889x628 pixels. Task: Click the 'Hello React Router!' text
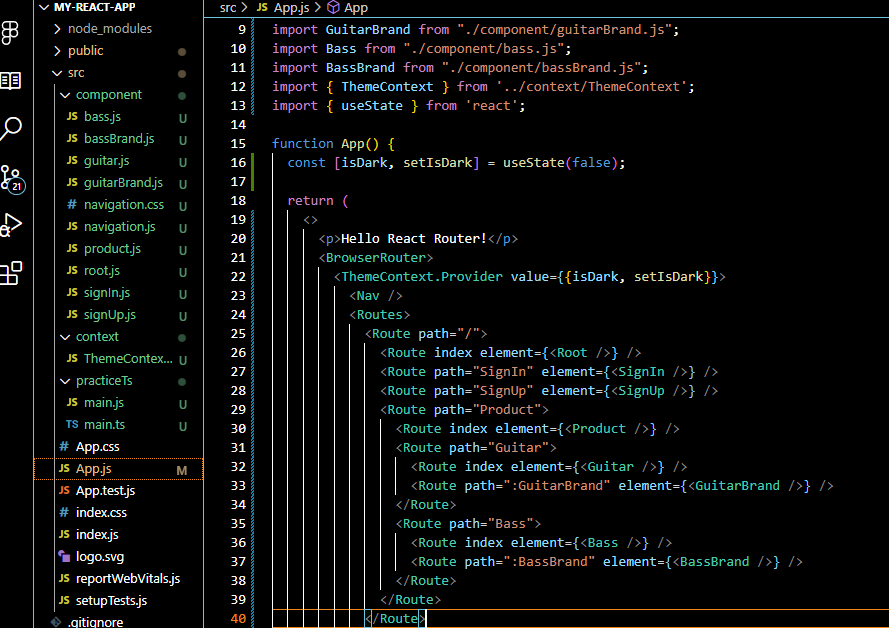coord(414,239)
